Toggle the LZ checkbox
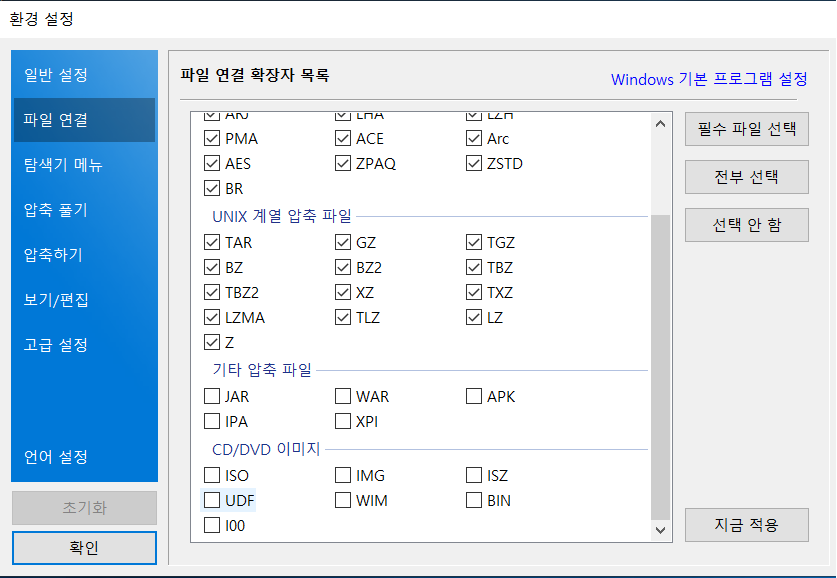 (474, 318)
